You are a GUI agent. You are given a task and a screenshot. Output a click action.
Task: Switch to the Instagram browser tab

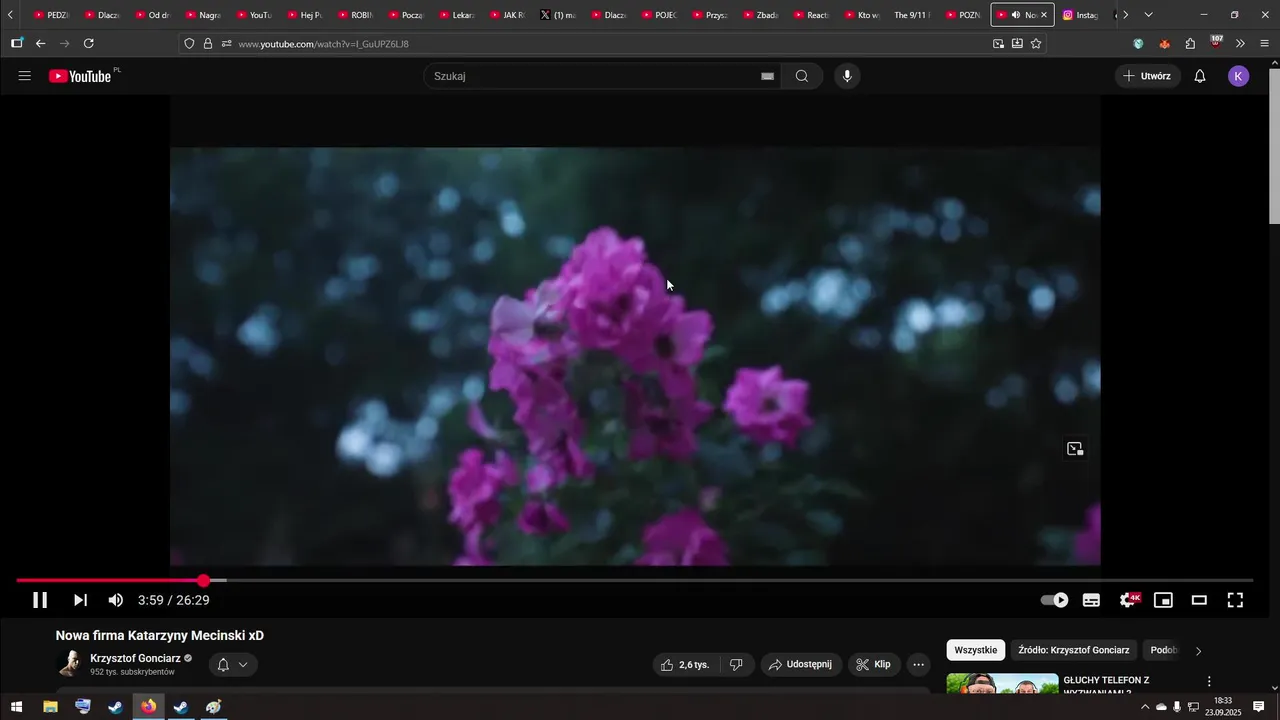[x=1081, y=15]
